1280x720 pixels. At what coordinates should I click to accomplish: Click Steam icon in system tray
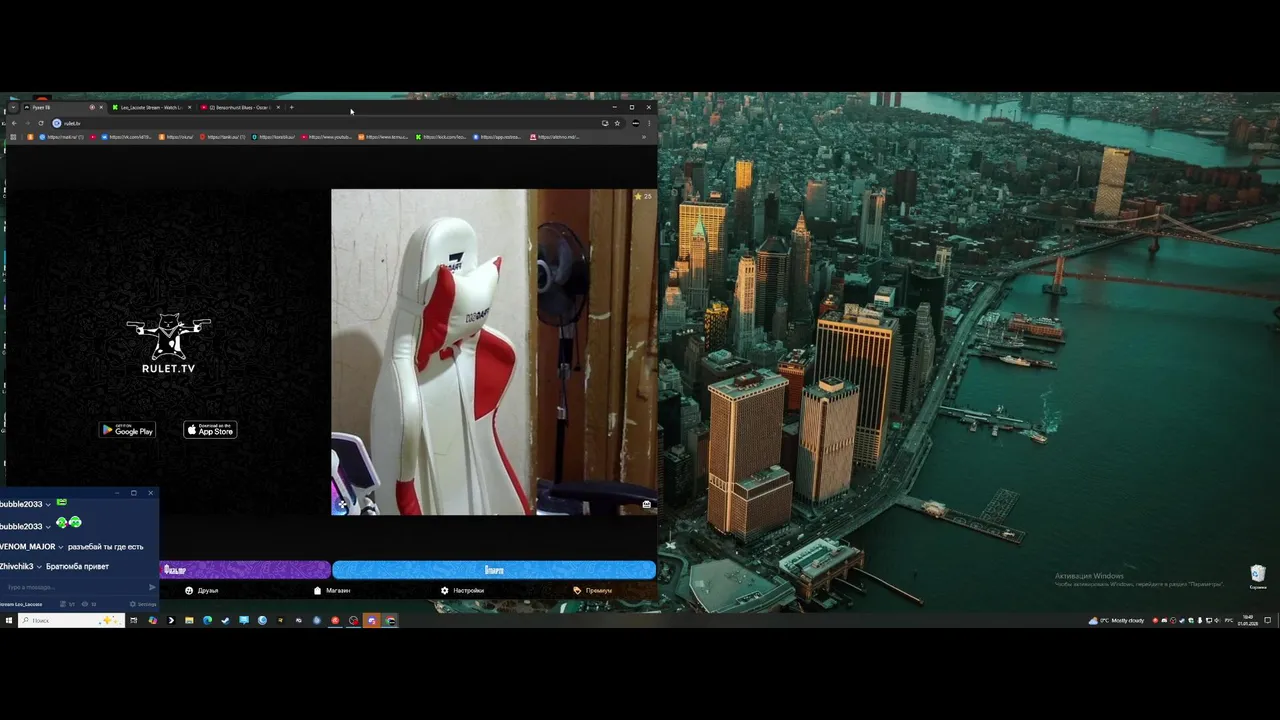click(1181, 620)
